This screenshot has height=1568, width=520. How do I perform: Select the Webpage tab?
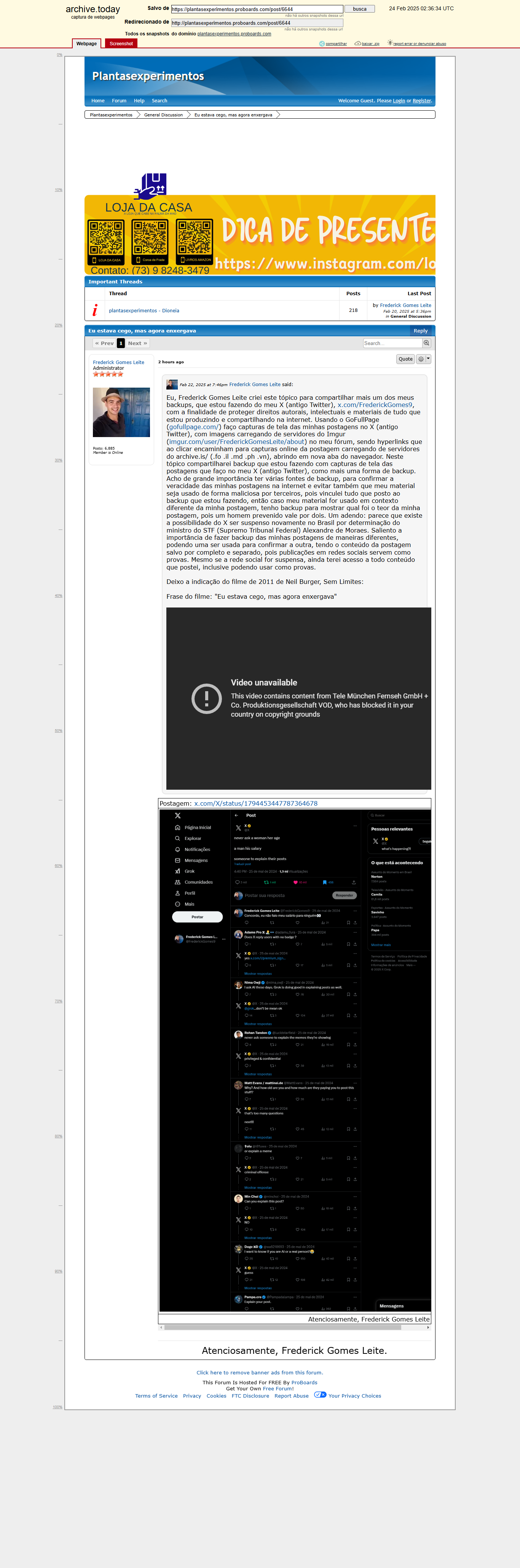click(86, 44)
